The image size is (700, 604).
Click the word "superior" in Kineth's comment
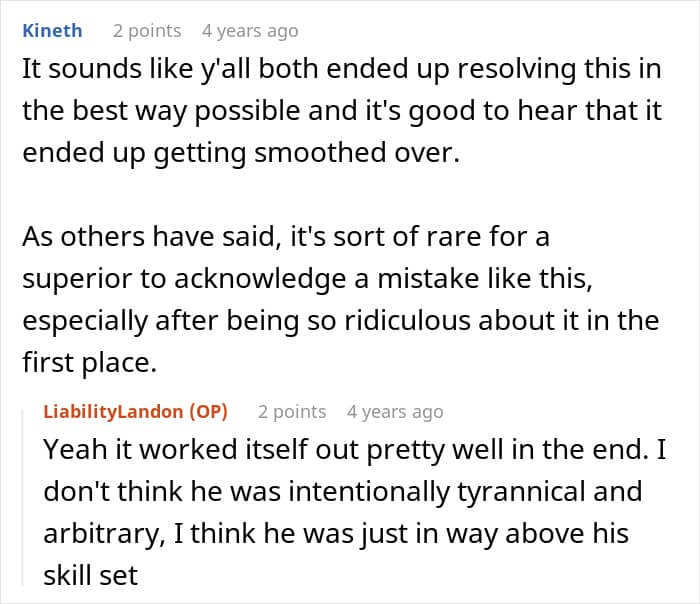(x=77, y=279)
